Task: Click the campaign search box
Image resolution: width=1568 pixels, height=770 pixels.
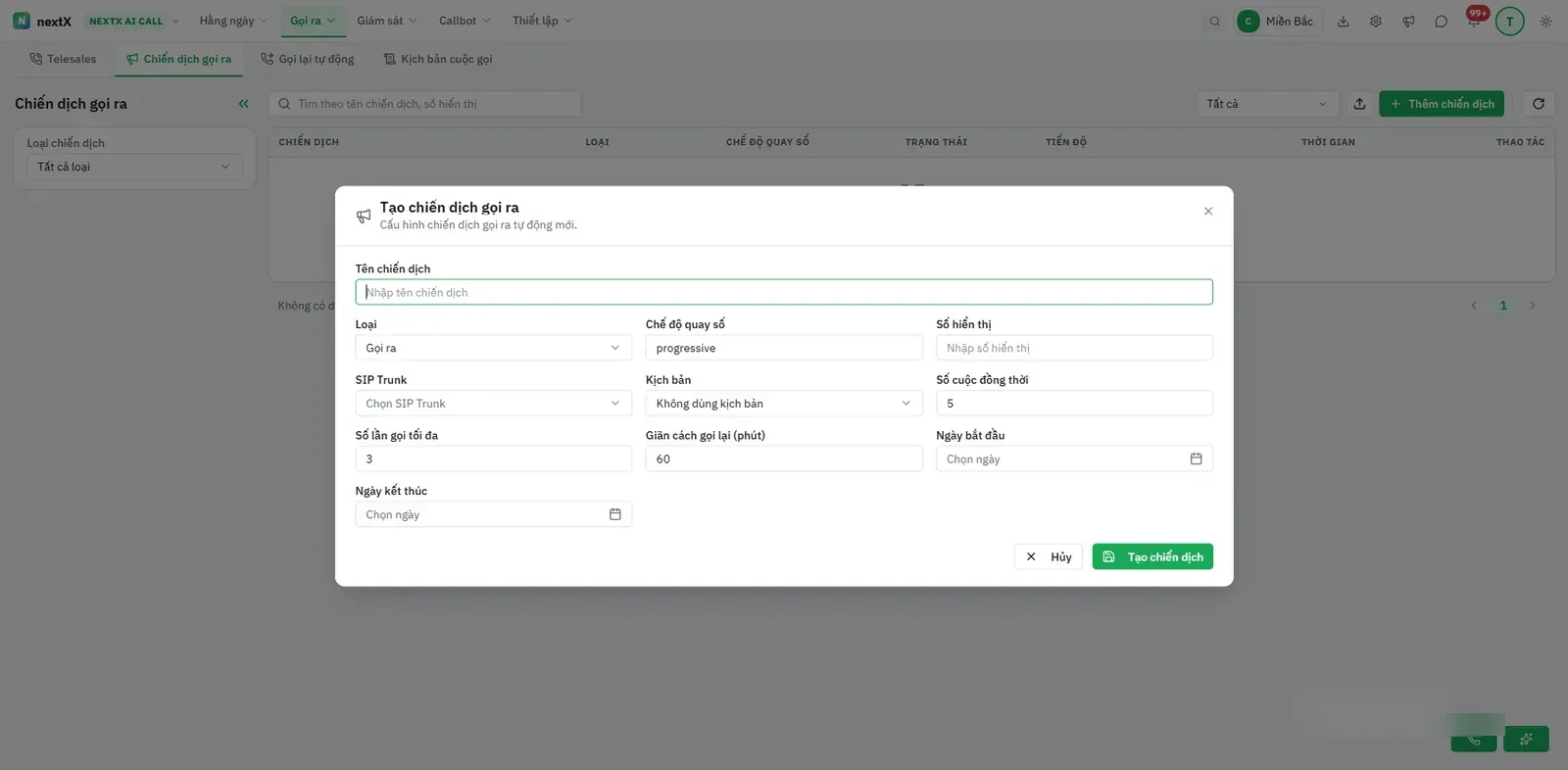Action: (425, 104)
